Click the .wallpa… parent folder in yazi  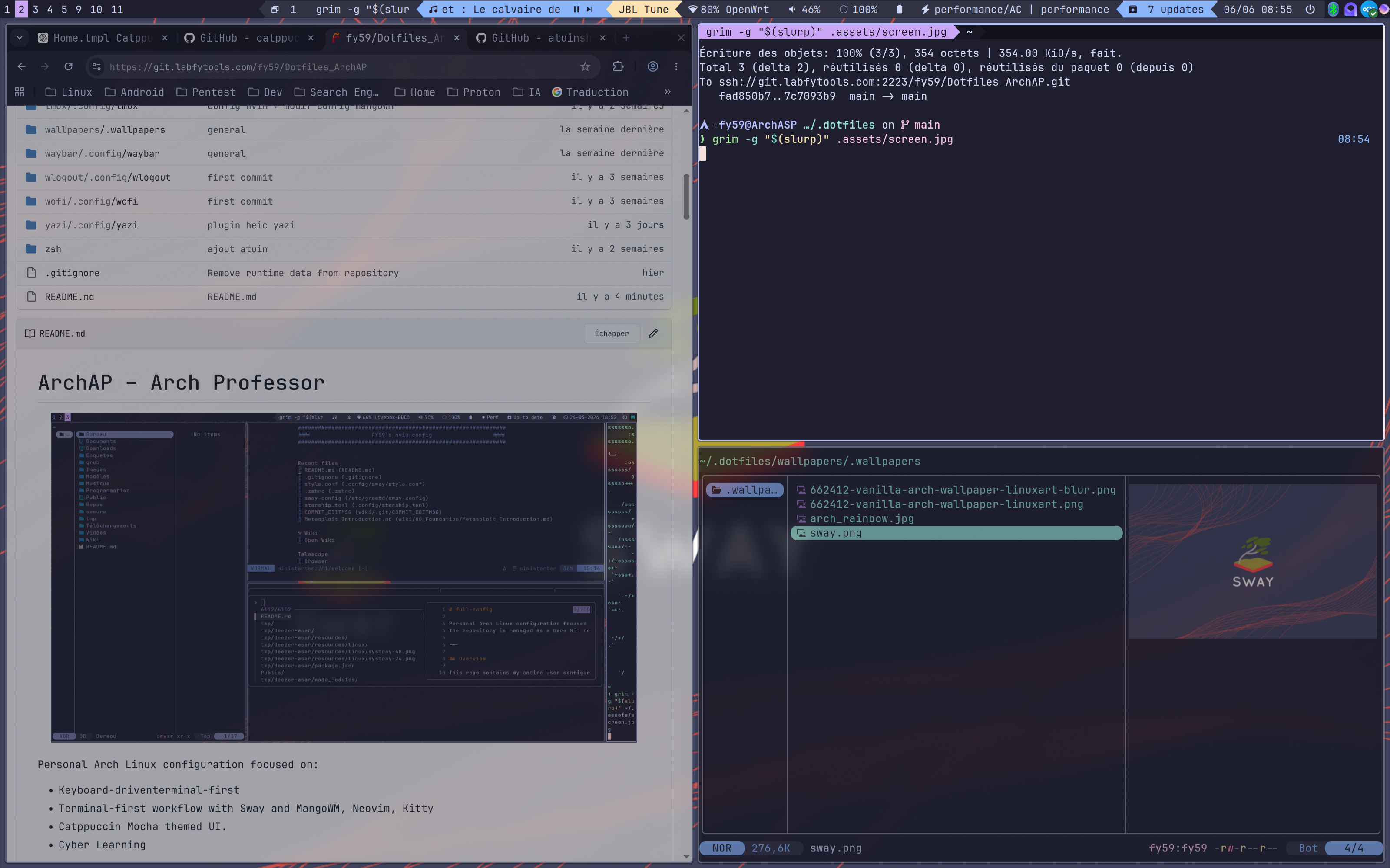coord(745,490)
